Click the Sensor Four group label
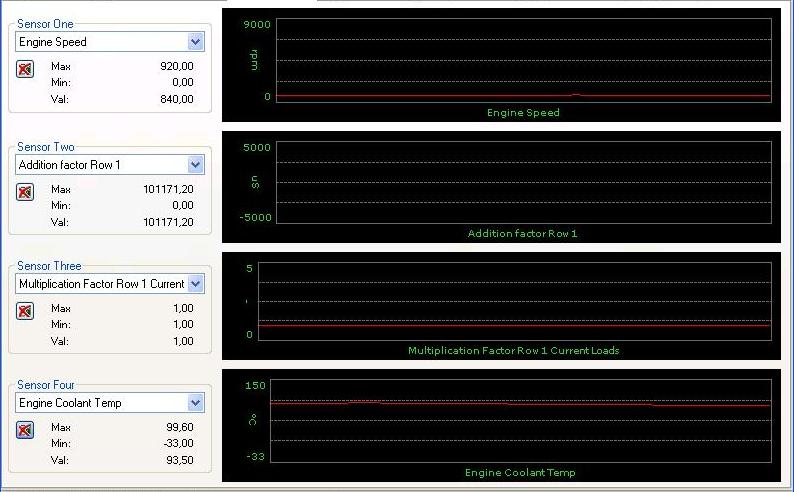Viewport: 794px width, 492px height. tap(46, 385)
